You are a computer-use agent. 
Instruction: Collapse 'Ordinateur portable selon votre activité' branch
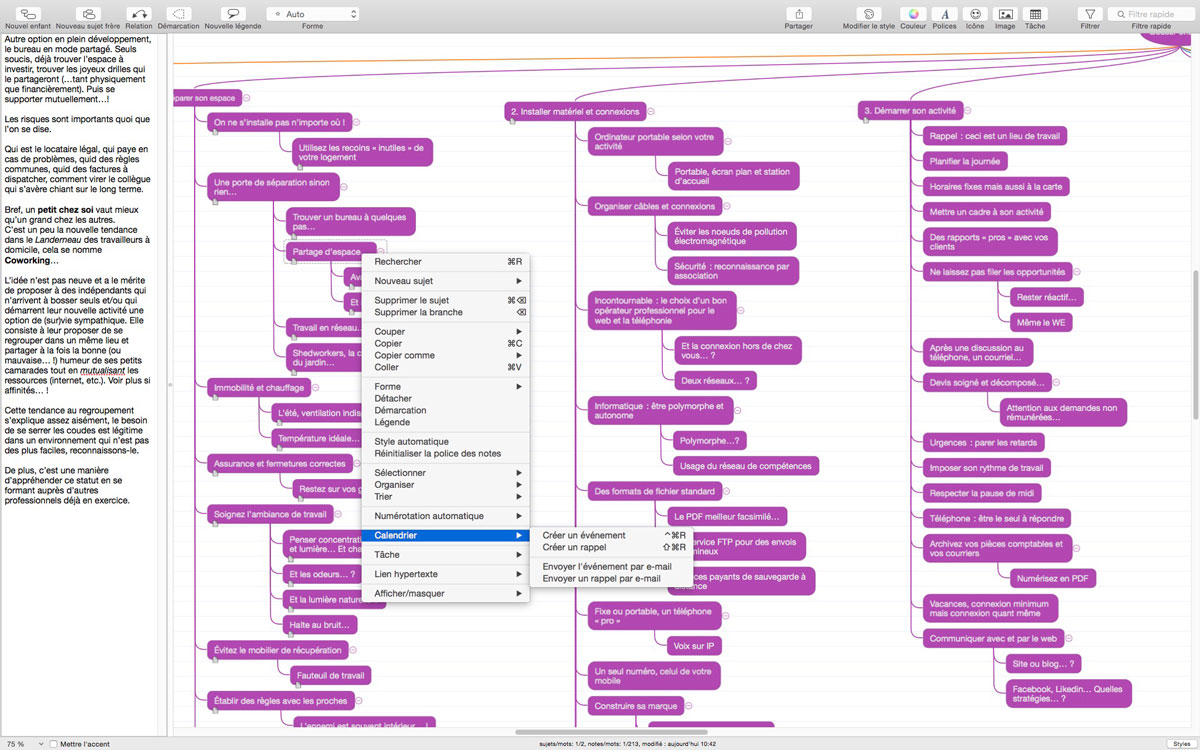pyautogui.click(x=729, y=141)
